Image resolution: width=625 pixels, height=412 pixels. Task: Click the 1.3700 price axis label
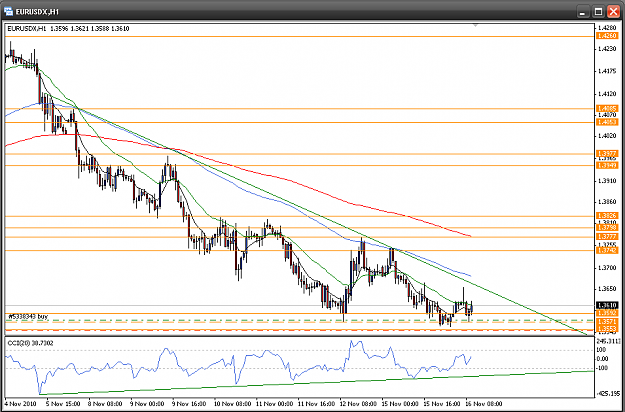[607, 268]
